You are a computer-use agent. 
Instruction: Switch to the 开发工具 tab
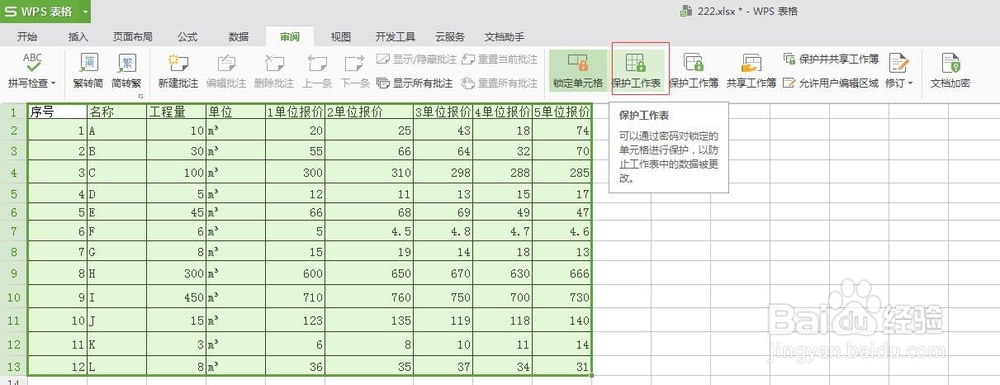tap(395, 37)
